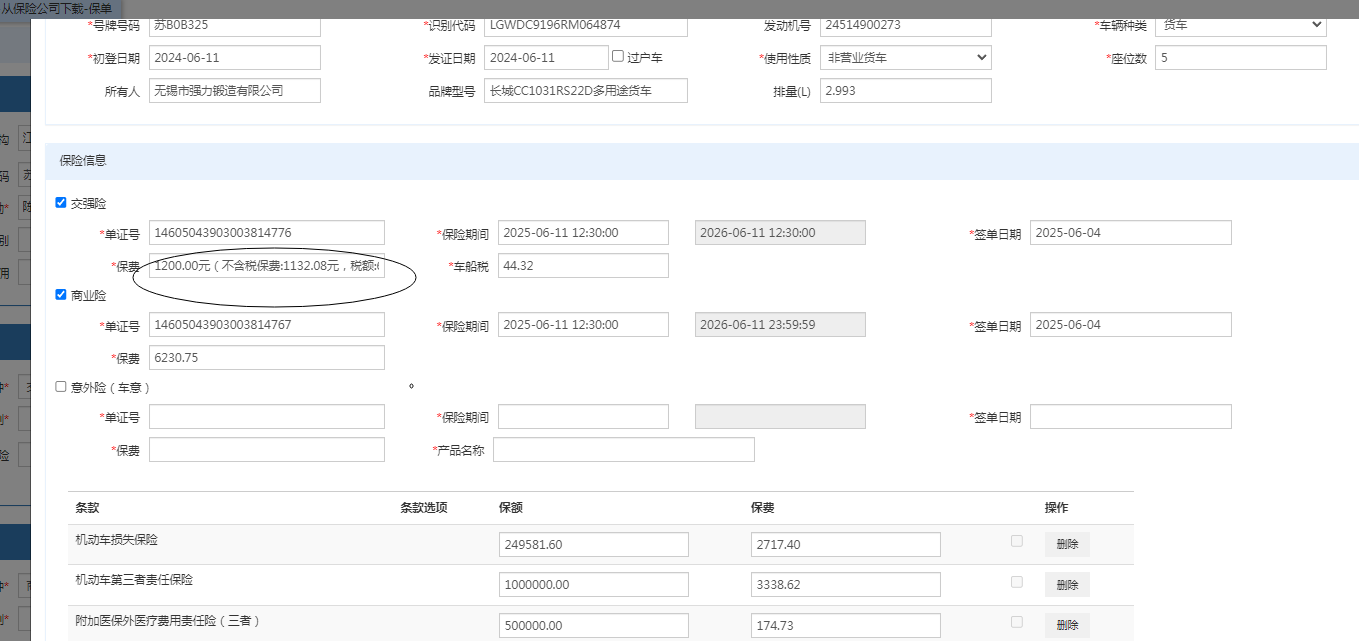Click the 所有人 field 无锡市强力锻造有限公司

pyautogui.click(x=235, y=91)
